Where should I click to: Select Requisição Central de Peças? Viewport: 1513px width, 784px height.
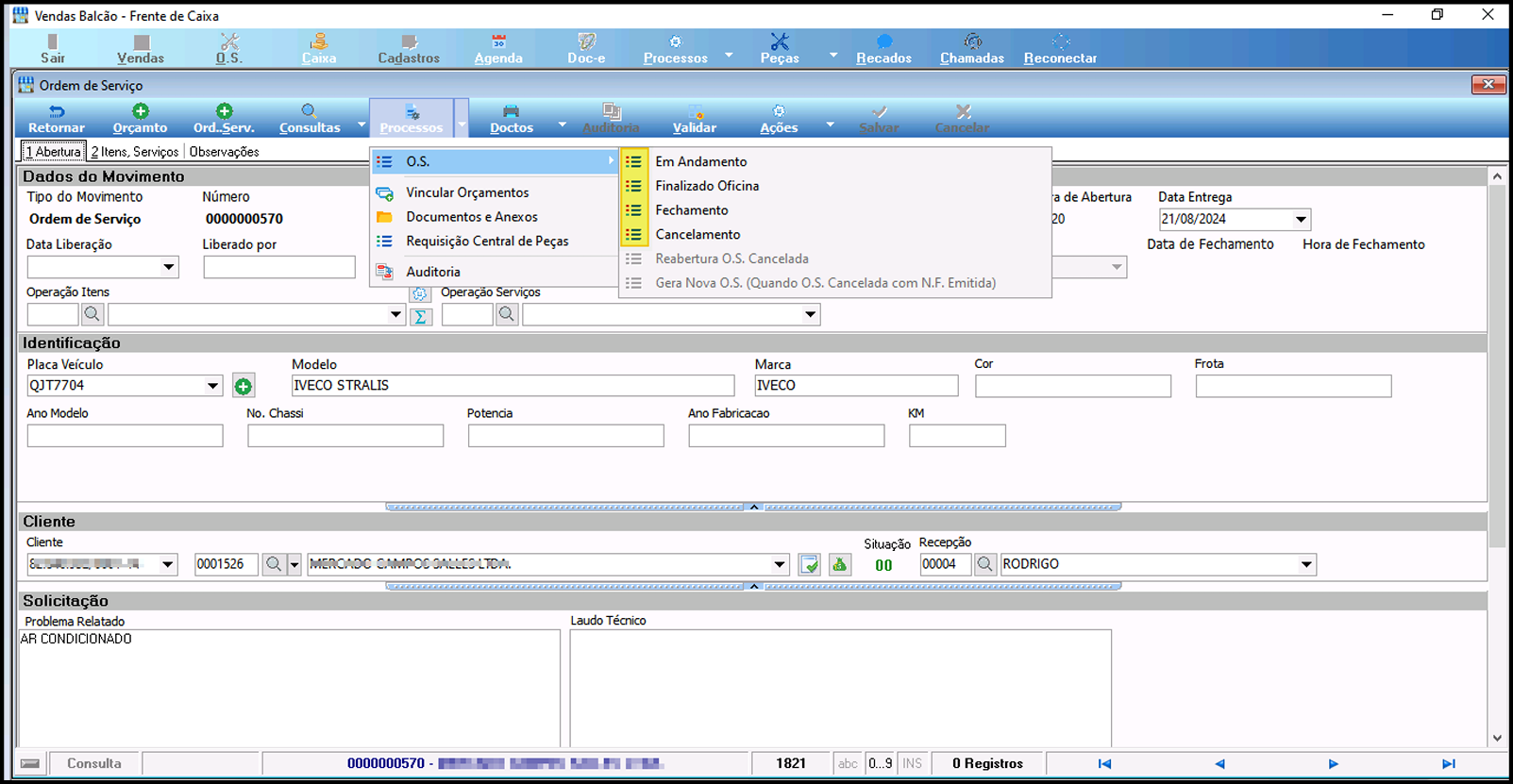point(487,242)
